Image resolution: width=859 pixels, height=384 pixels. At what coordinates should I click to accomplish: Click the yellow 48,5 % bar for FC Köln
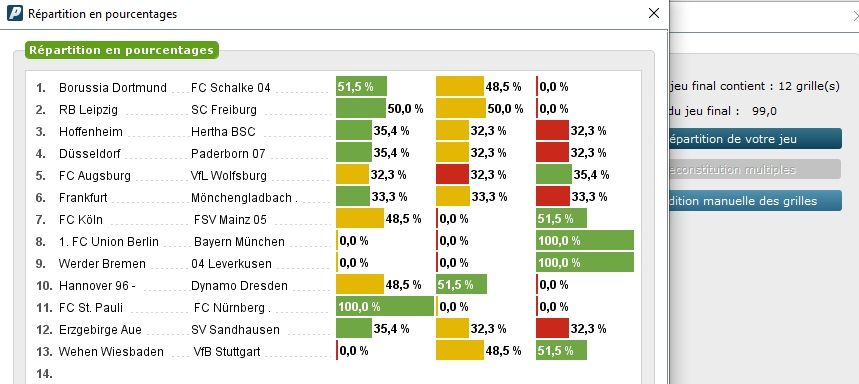pos(360,219)
